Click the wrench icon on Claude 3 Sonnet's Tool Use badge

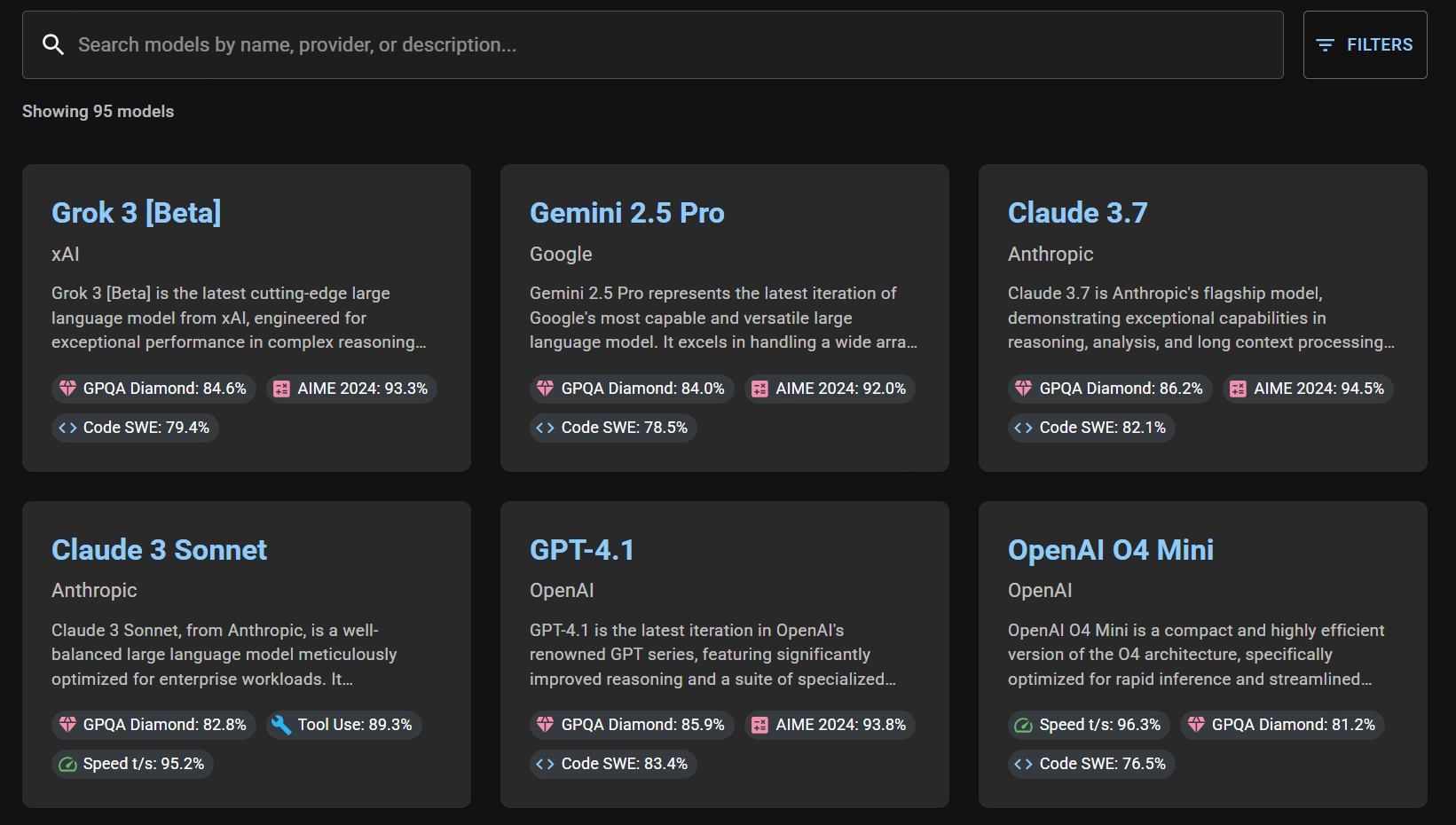[x=281, y=724]
